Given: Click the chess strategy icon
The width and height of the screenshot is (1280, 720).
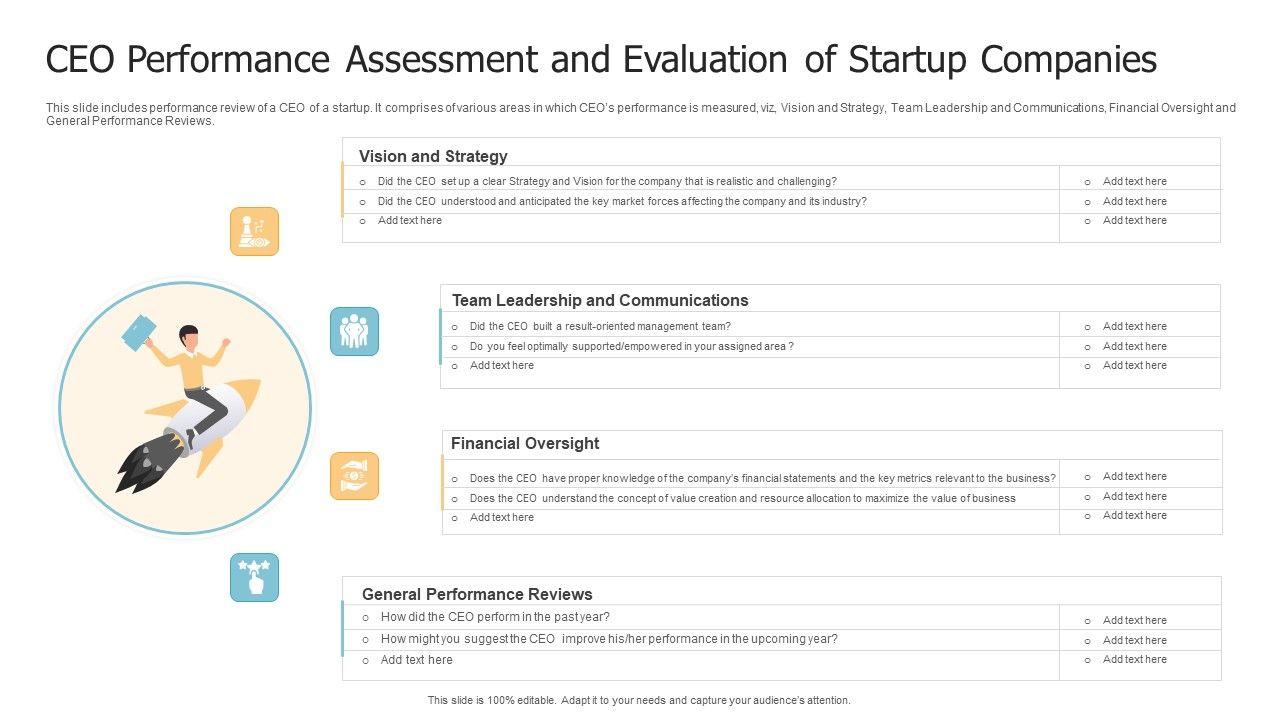Looking at the screenshot, I should click(x=254, y=232).
